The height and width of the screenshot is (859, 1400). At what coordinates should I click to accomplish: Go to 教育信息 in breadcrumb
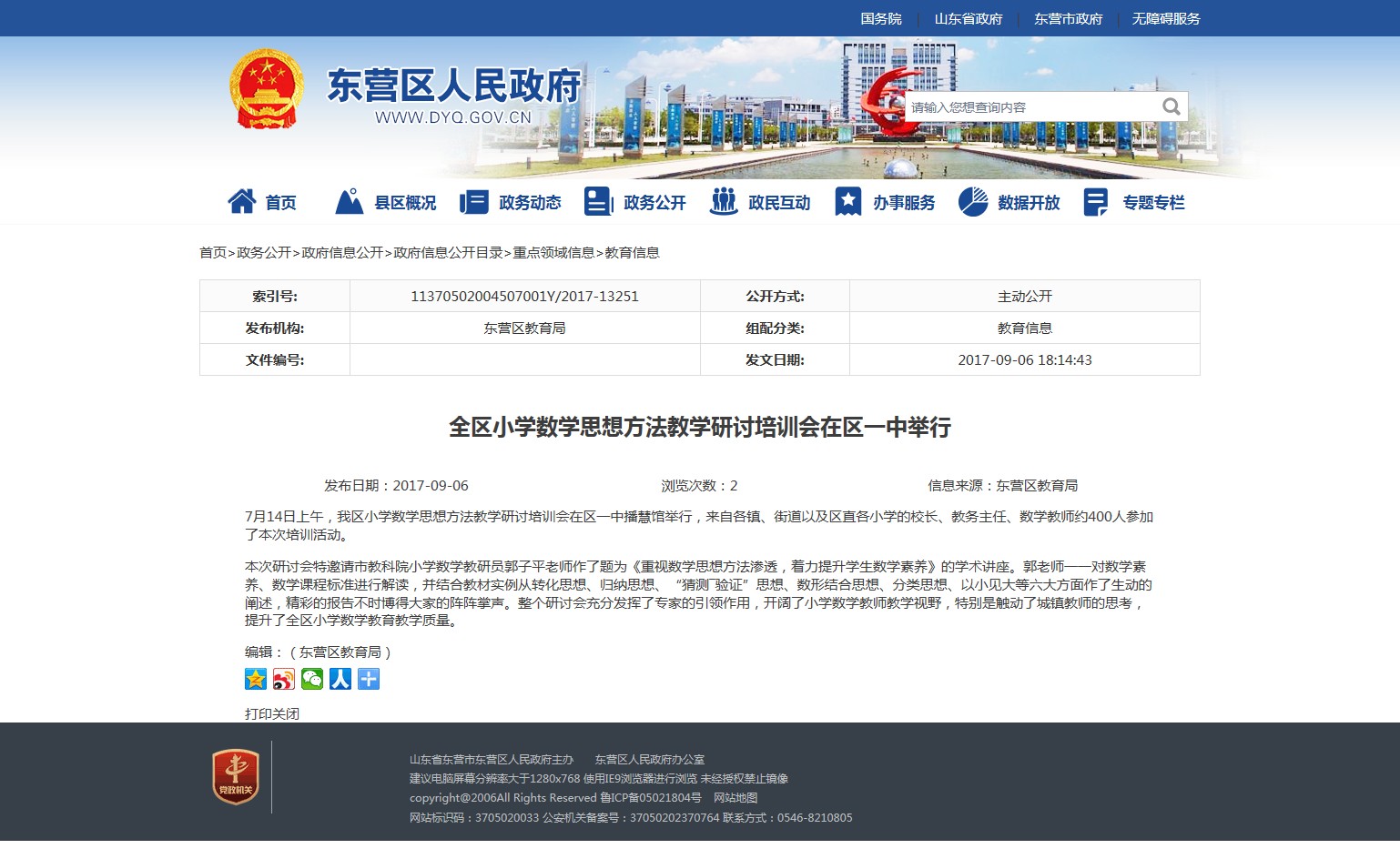pos(632,252)
